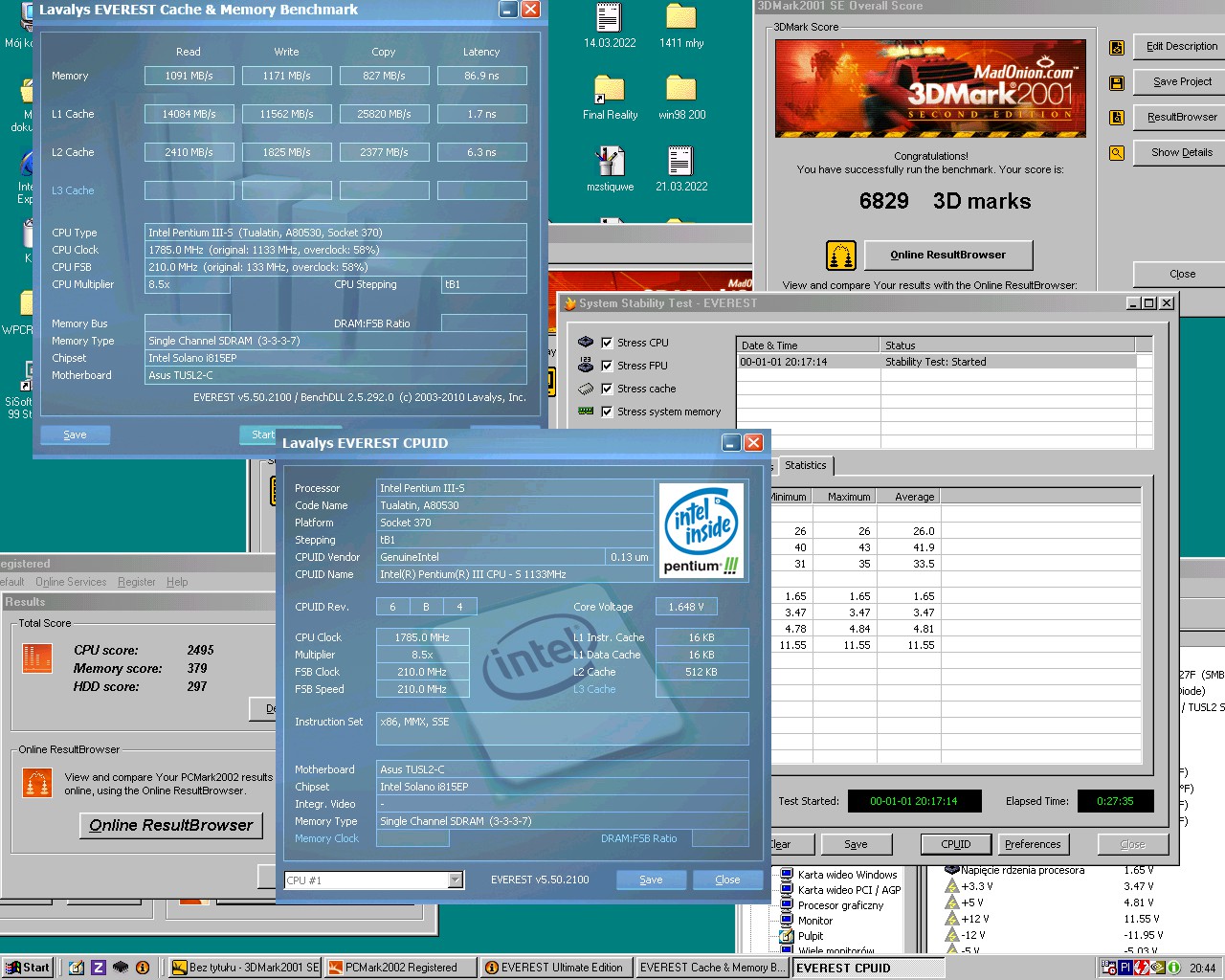Click Online ResultBrowser button in PCMark2002
The height and width of the screenshot is (980, 1225).
pos(171,825)
